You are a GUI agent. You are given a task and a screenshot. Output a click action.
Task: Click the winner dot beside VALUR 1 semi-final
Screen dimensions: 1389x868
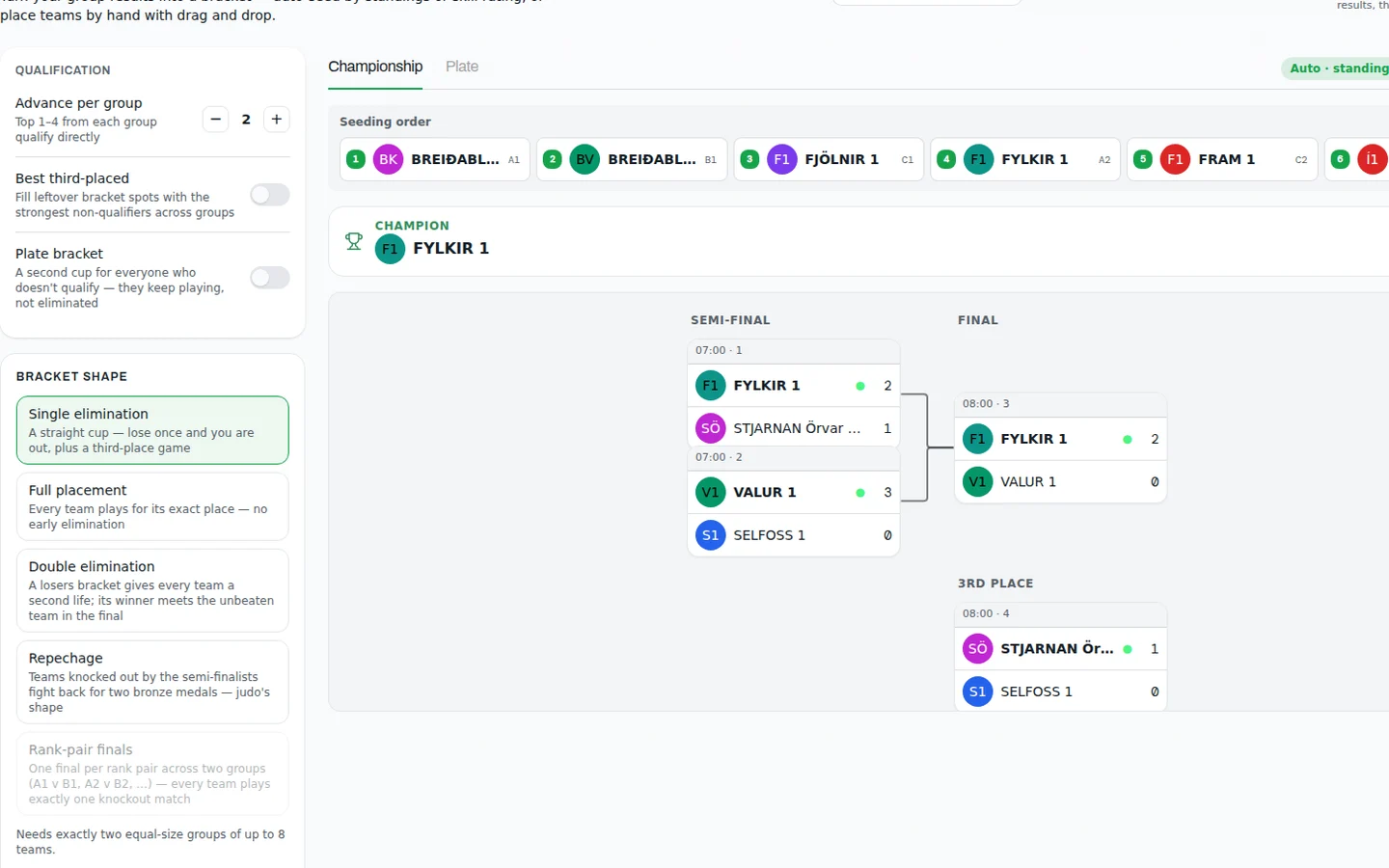click(860, 493)
